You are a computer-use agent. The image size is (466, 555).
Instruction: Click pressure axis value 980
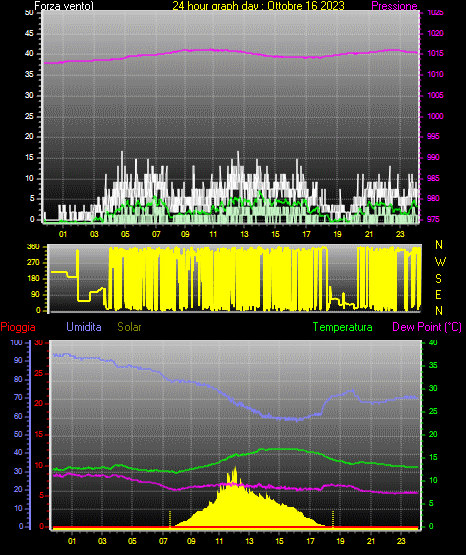[433, 198]
